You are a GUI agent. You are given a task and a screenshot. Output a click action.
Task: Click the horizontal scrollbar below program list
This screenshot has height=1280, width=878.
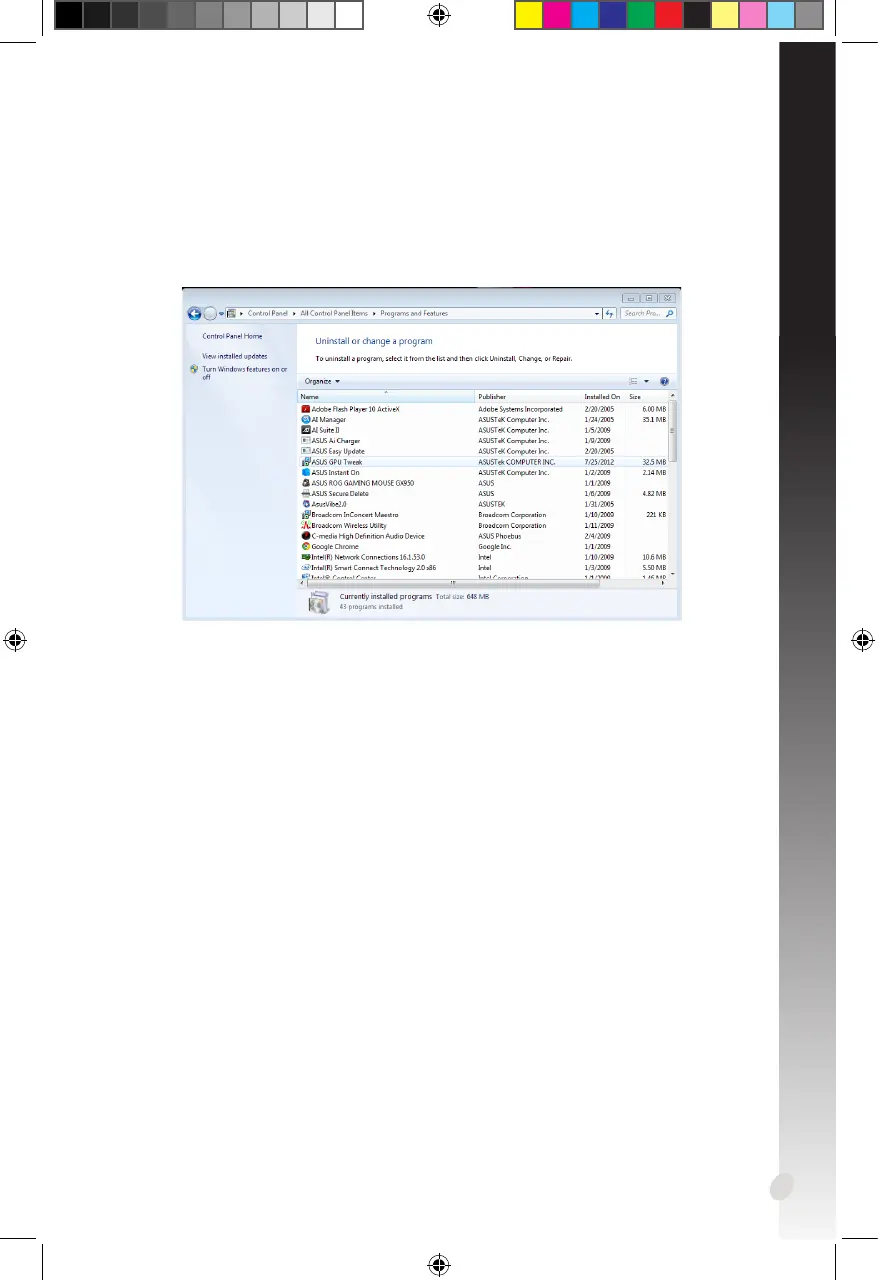(452, 582)
